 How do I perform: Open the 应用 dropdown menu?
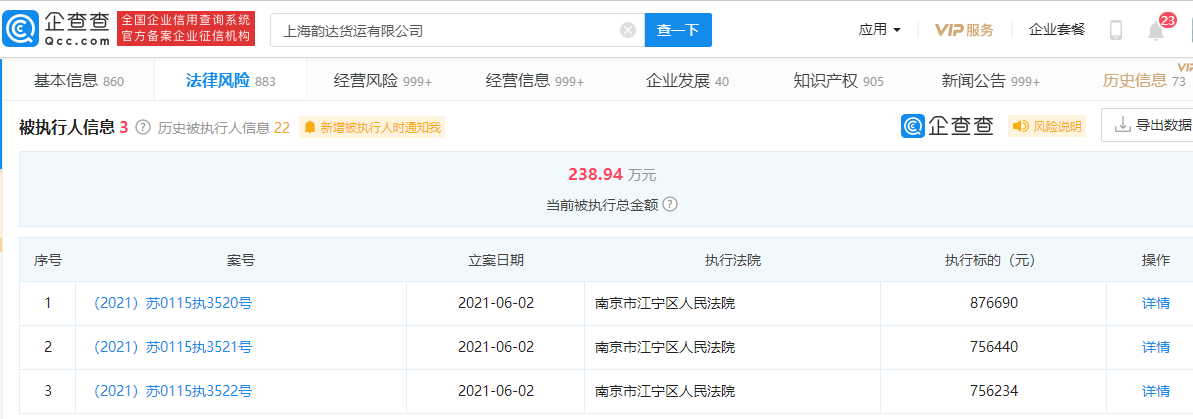coord(880,30)
